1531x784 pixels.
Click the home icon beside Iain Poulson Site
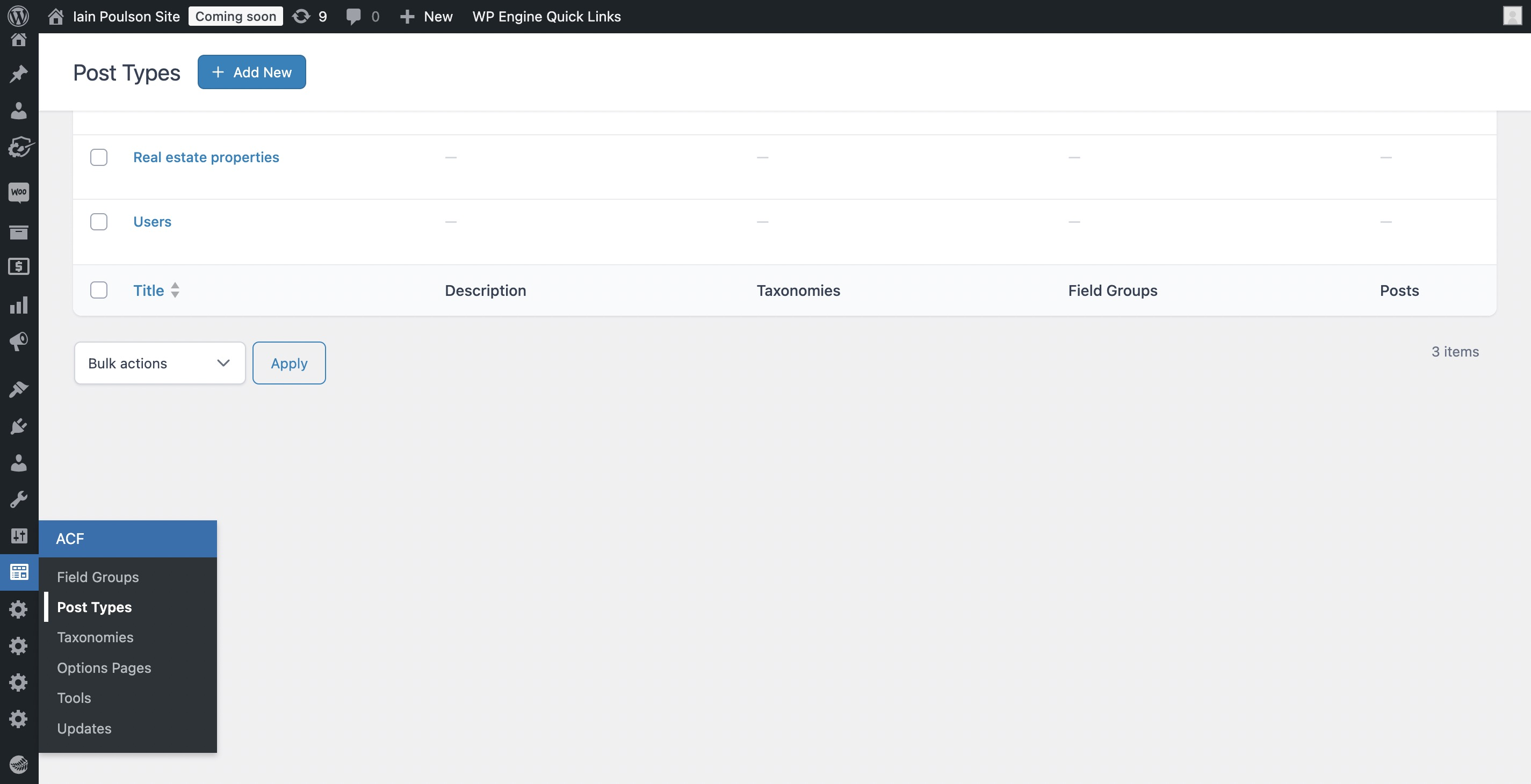click(56, 17)
